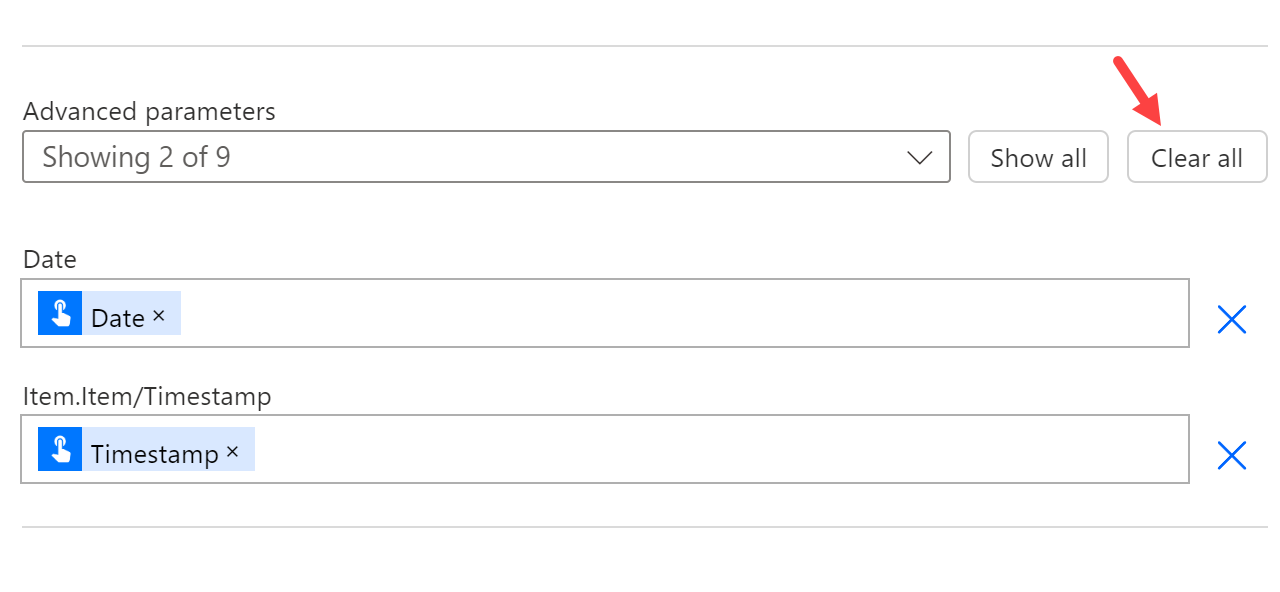Click the Date field label
Screen dimensions: 1280x592
[50, 260]
